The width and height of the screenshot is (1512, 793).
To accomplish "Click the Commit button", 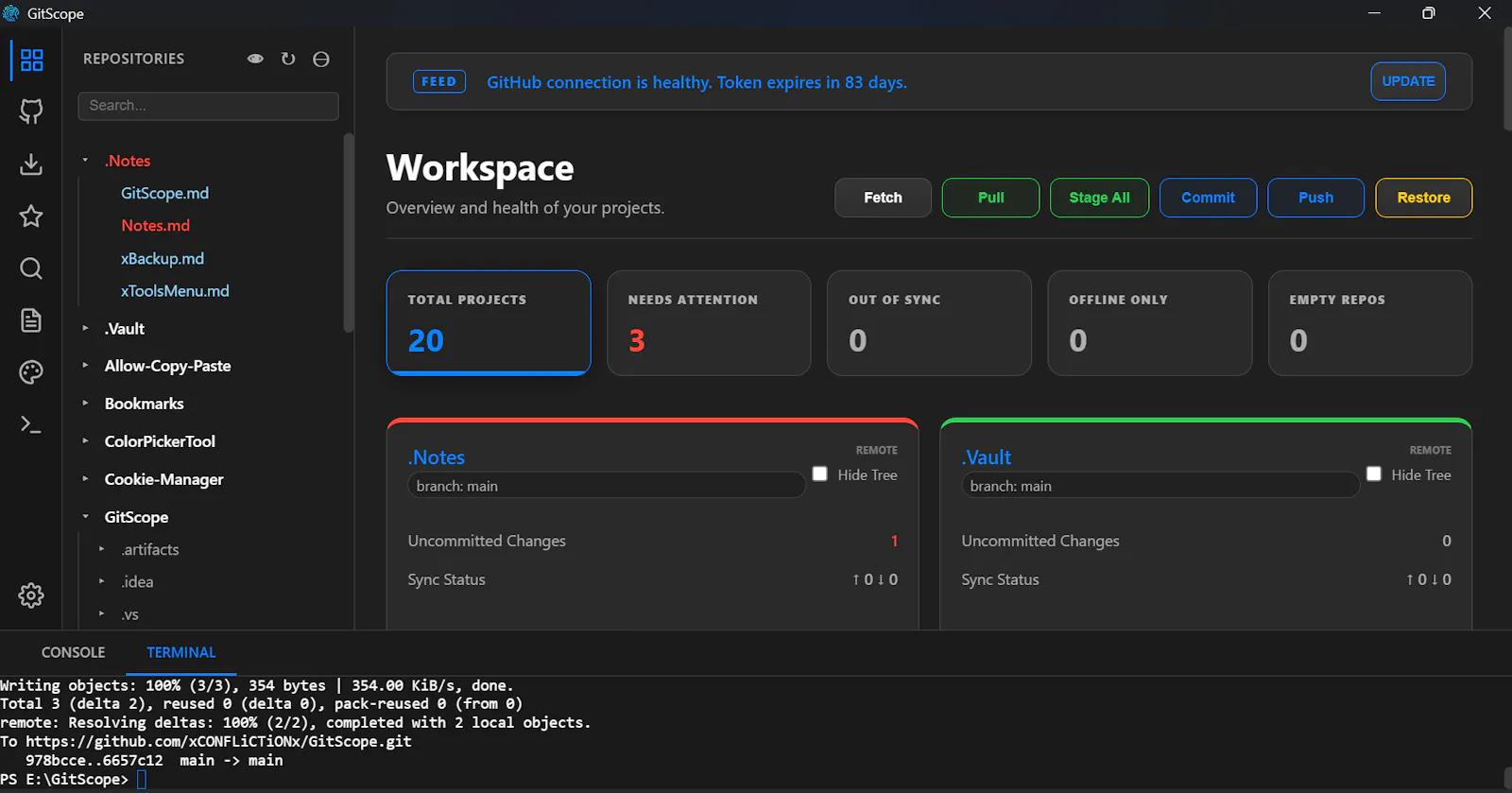I will [1208, 198].
